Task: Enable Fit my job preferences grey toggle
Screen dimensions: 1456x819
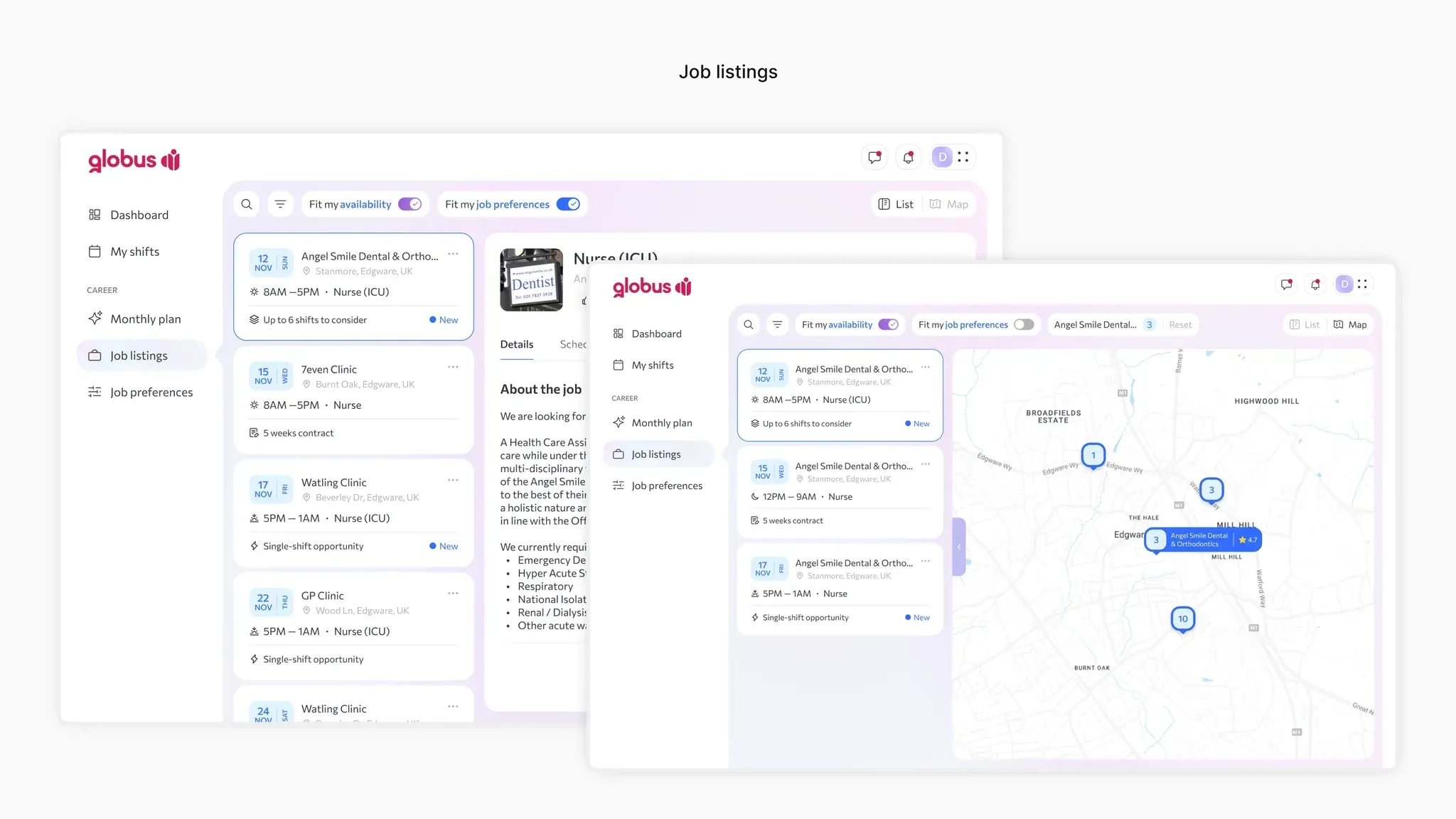Action: [1024, 325]
